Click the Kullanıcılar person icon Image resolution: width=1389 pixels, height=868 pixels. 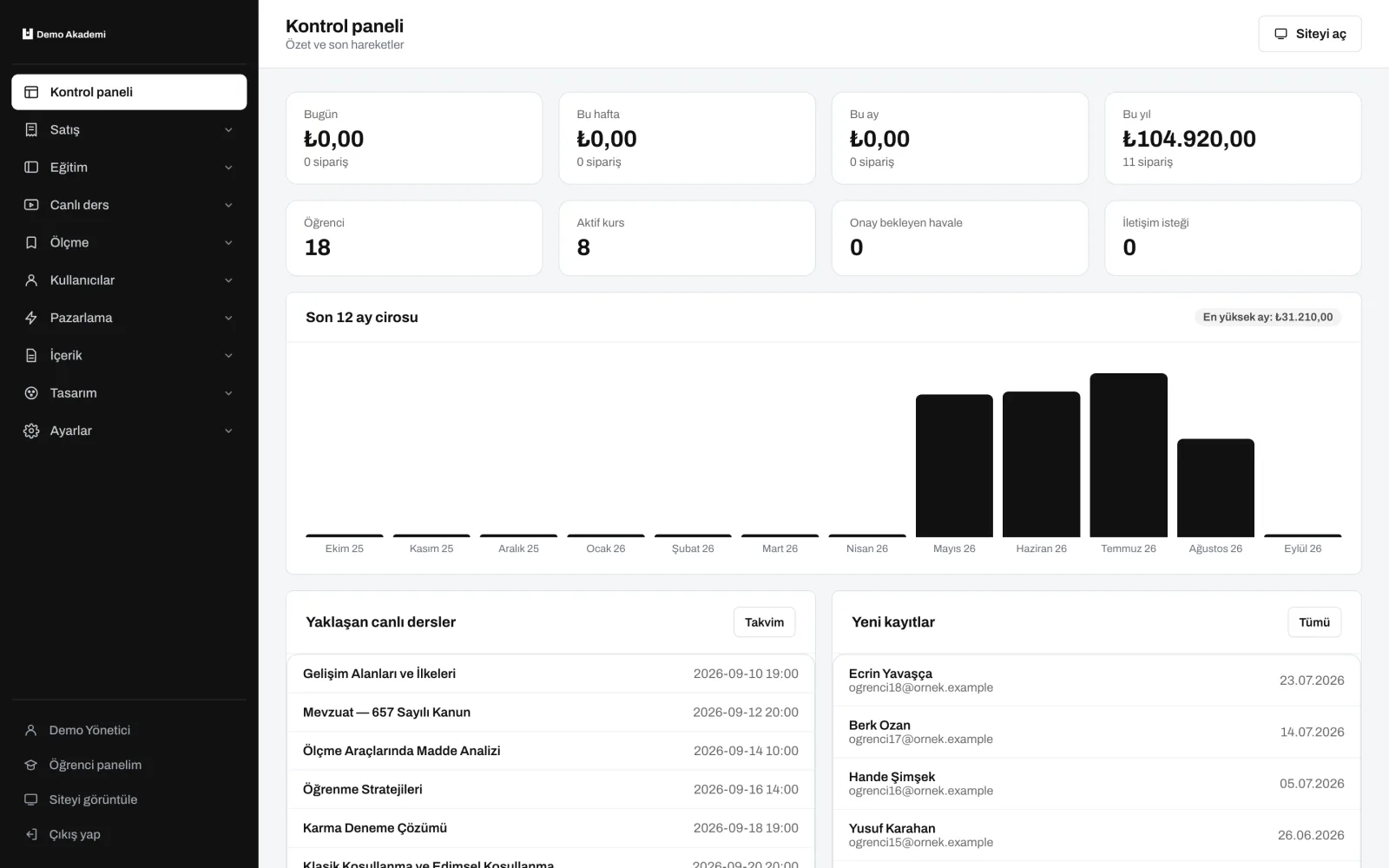[x=31, y=280]
